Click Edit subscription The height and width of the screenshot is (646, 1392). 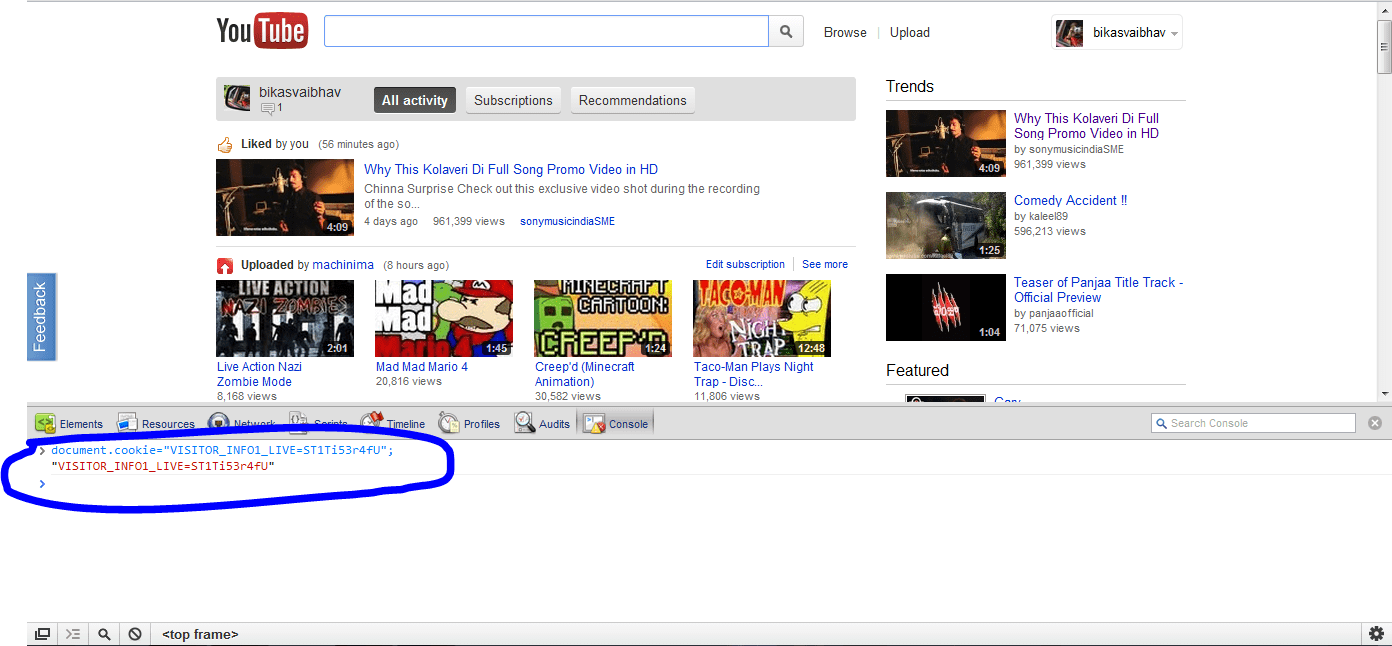point(745,264)
